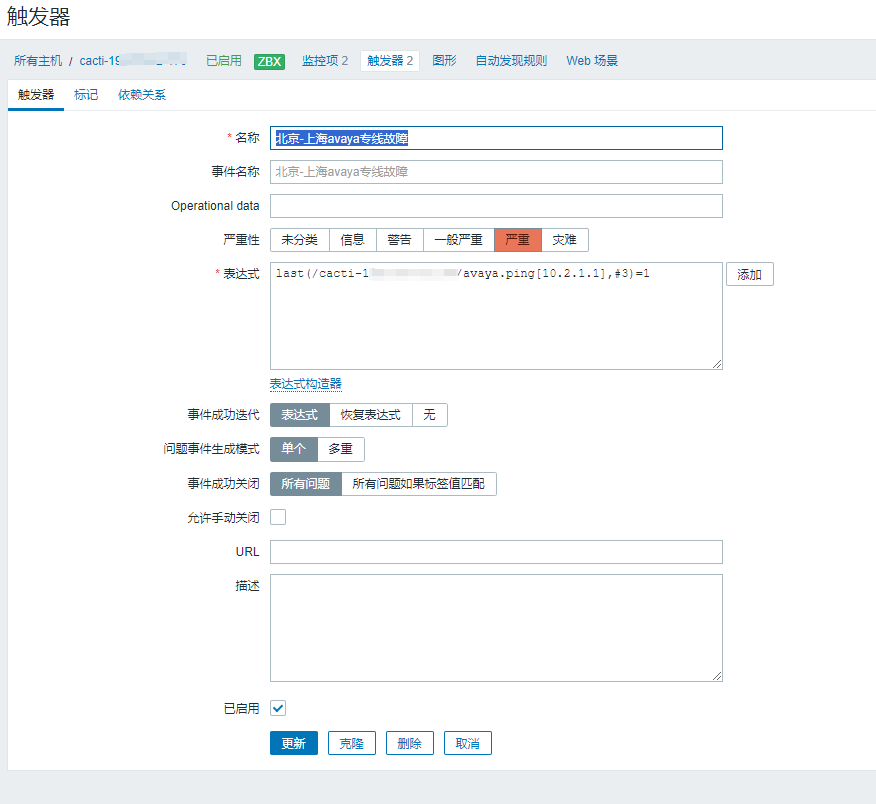Set severity to 未分类

[x=297, y=240]
